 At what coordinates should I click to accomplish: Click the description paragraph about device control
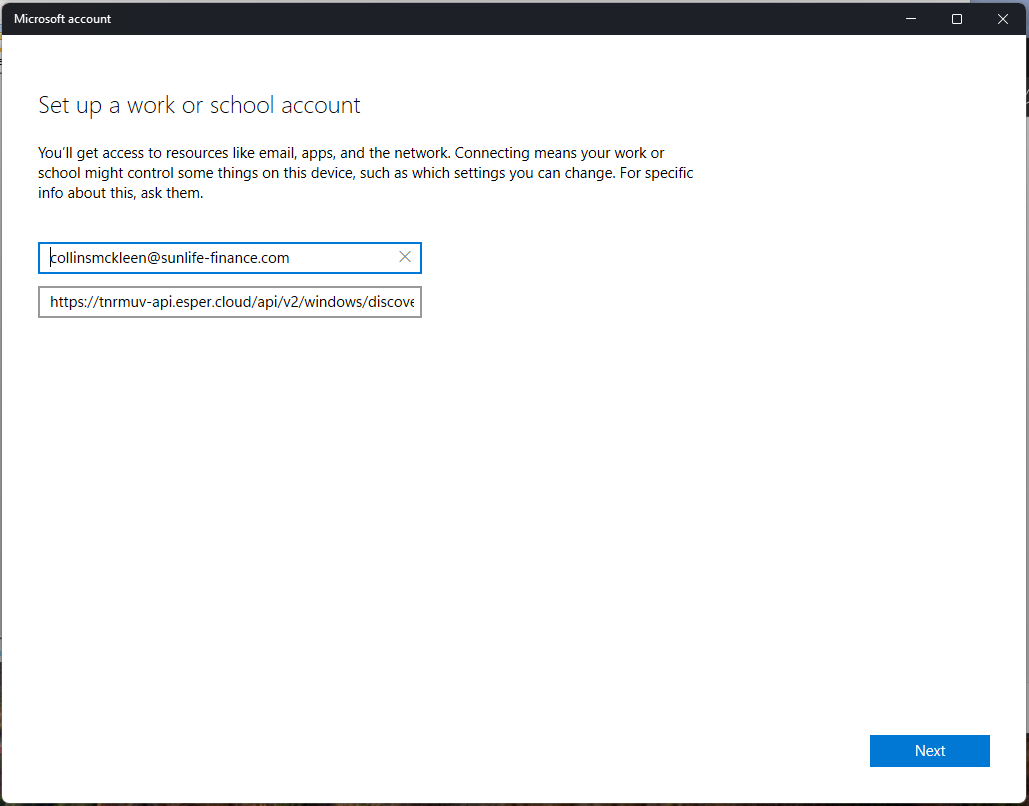coord(365,173)
